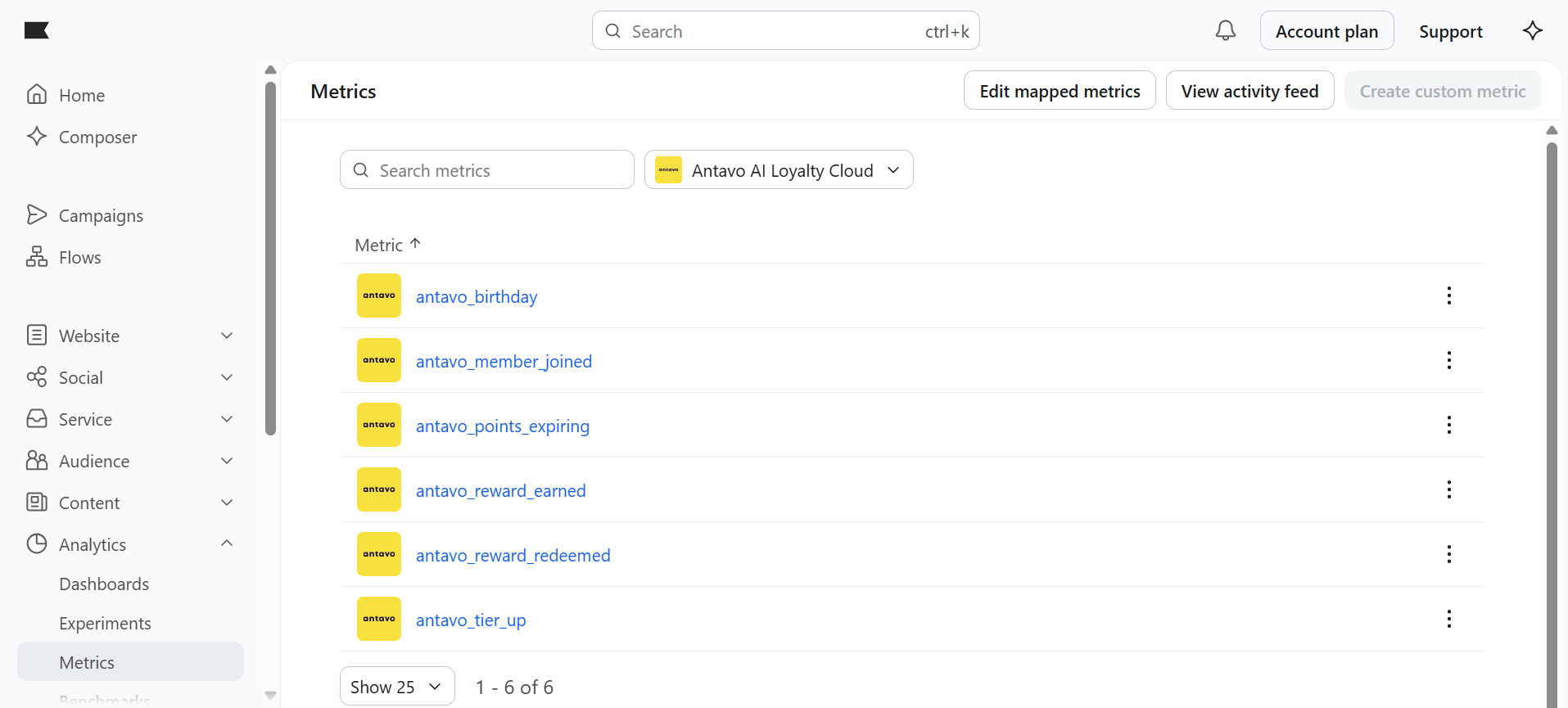Open the antavo_tier_up metric link
Image resolution: width=1568 pixels, height=708 pixels.
click(471, 620)
